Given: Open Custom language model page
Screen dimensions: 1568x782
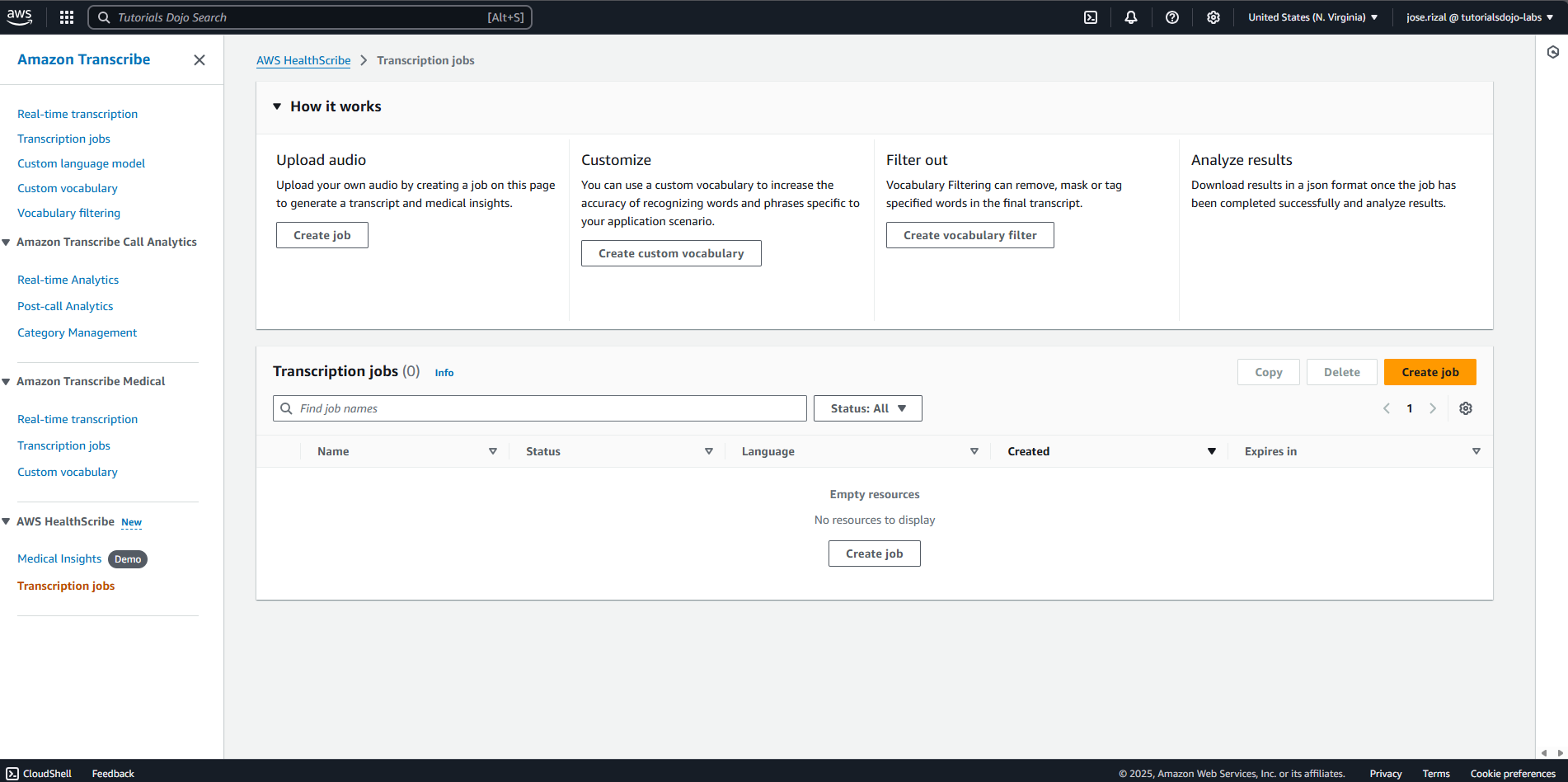Looking at the screenshot, I should coord(81,163).
